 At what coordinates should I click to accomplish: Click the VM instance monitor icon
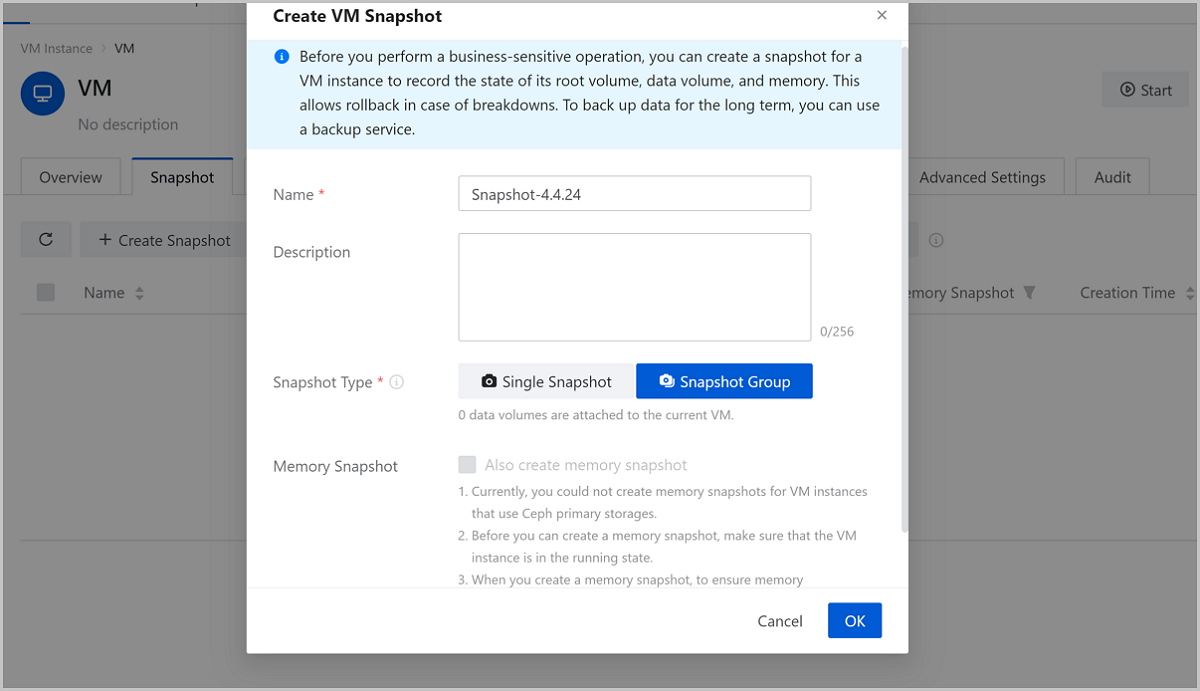tap(43, 93)
